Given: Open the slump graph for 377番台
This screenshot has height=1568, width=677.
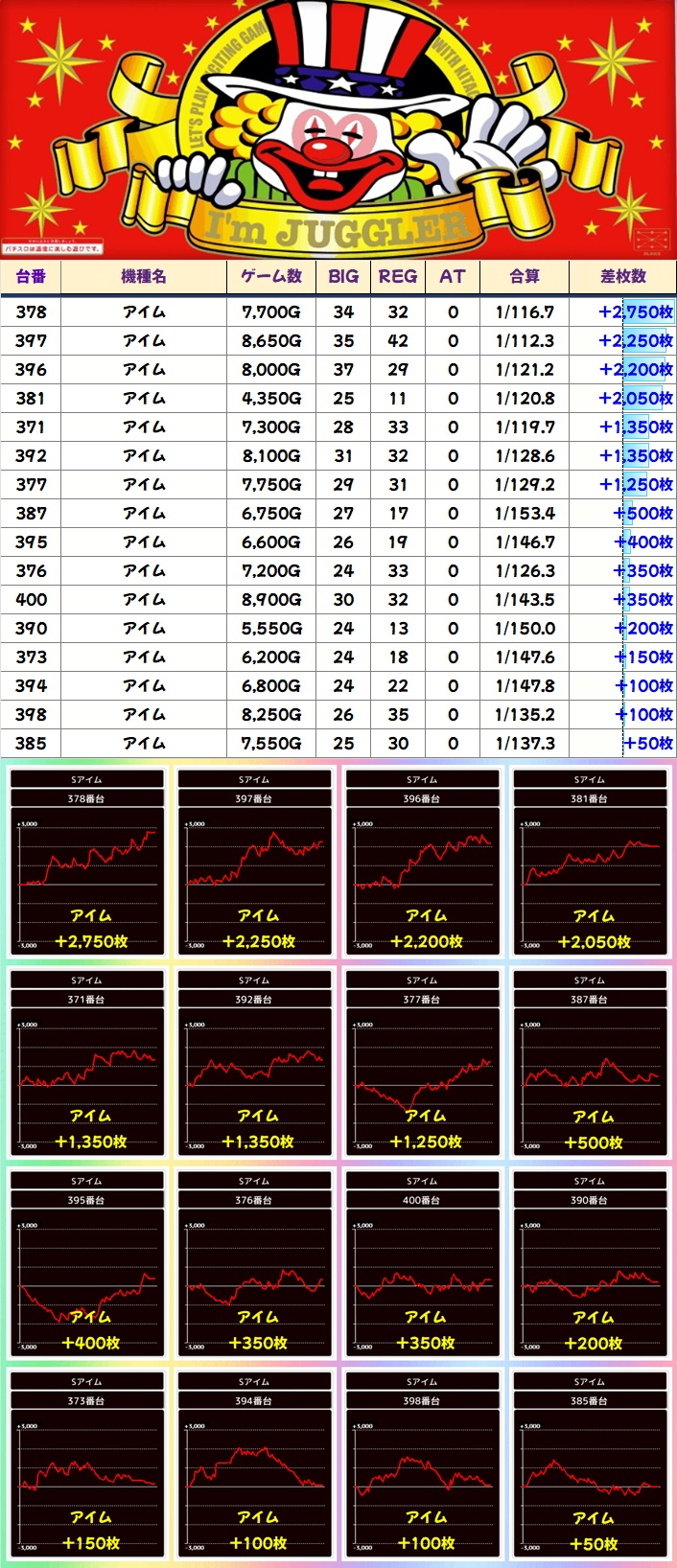Looking at the screenshot, I should (422, 1063).
